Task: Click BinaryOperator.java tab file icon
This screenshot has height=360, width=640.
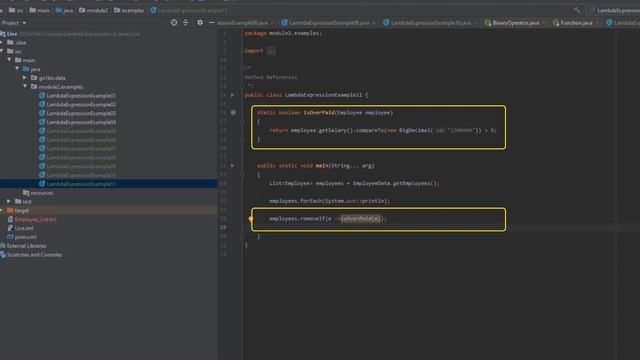Action: click(487, 23)
